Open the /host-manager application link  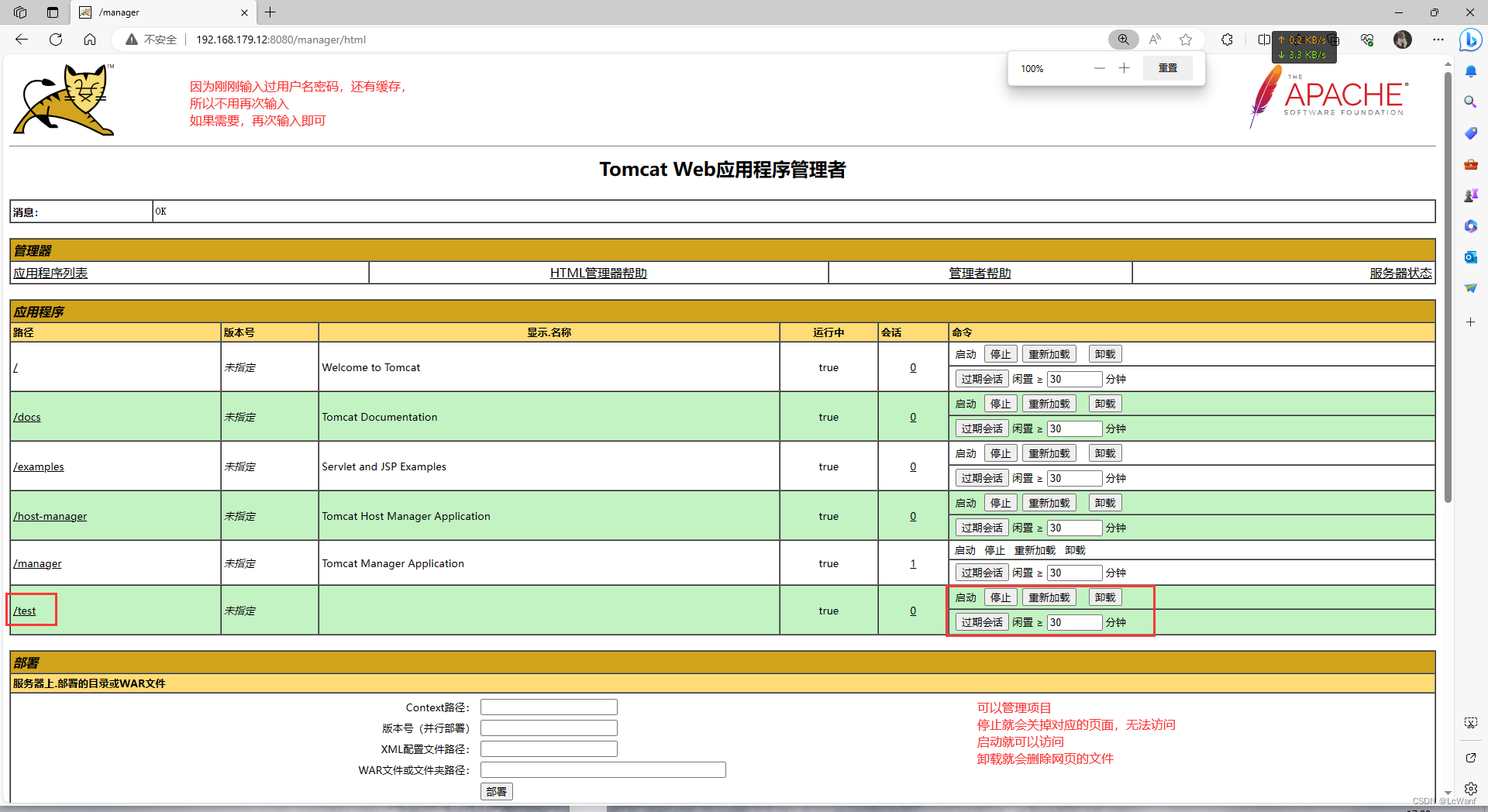coord(50,516)
